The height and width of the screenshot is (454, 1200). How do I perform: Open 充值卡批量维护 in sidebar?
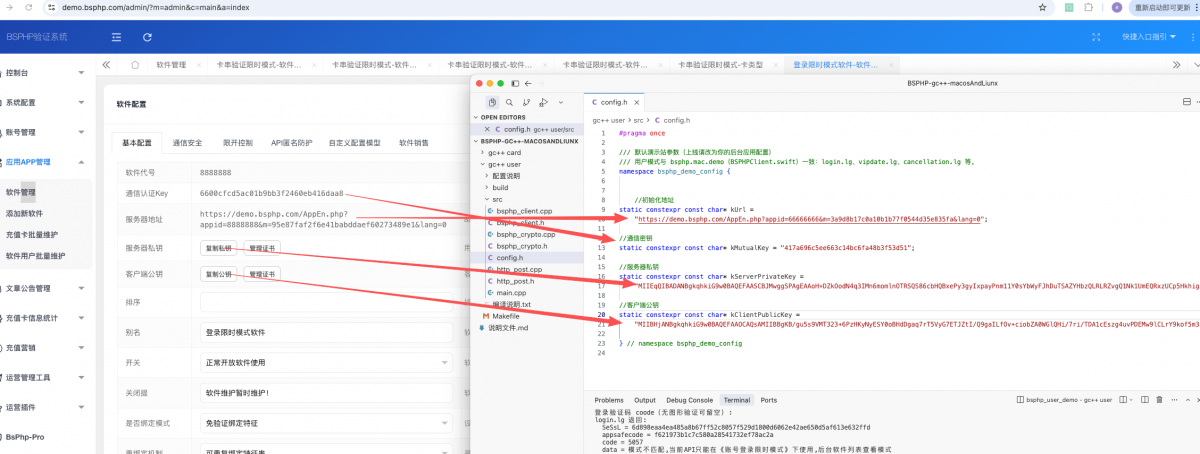point(30,234)
